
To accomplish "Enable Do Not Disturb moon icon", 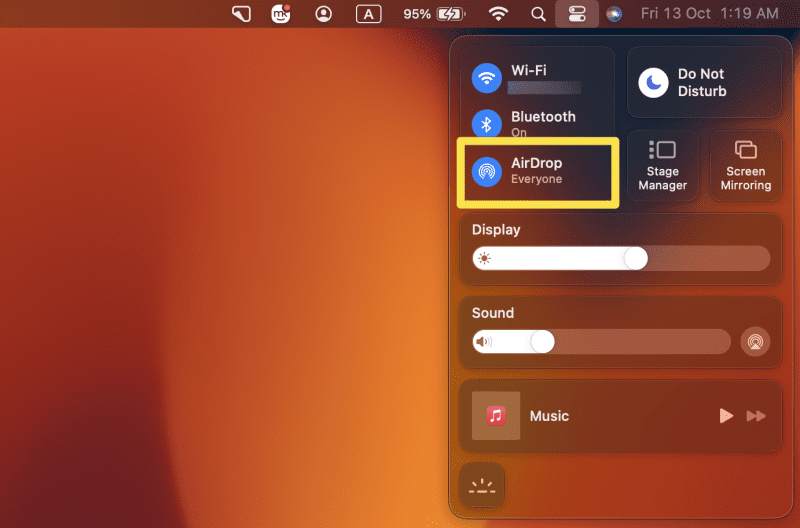I will coord(653,82).
